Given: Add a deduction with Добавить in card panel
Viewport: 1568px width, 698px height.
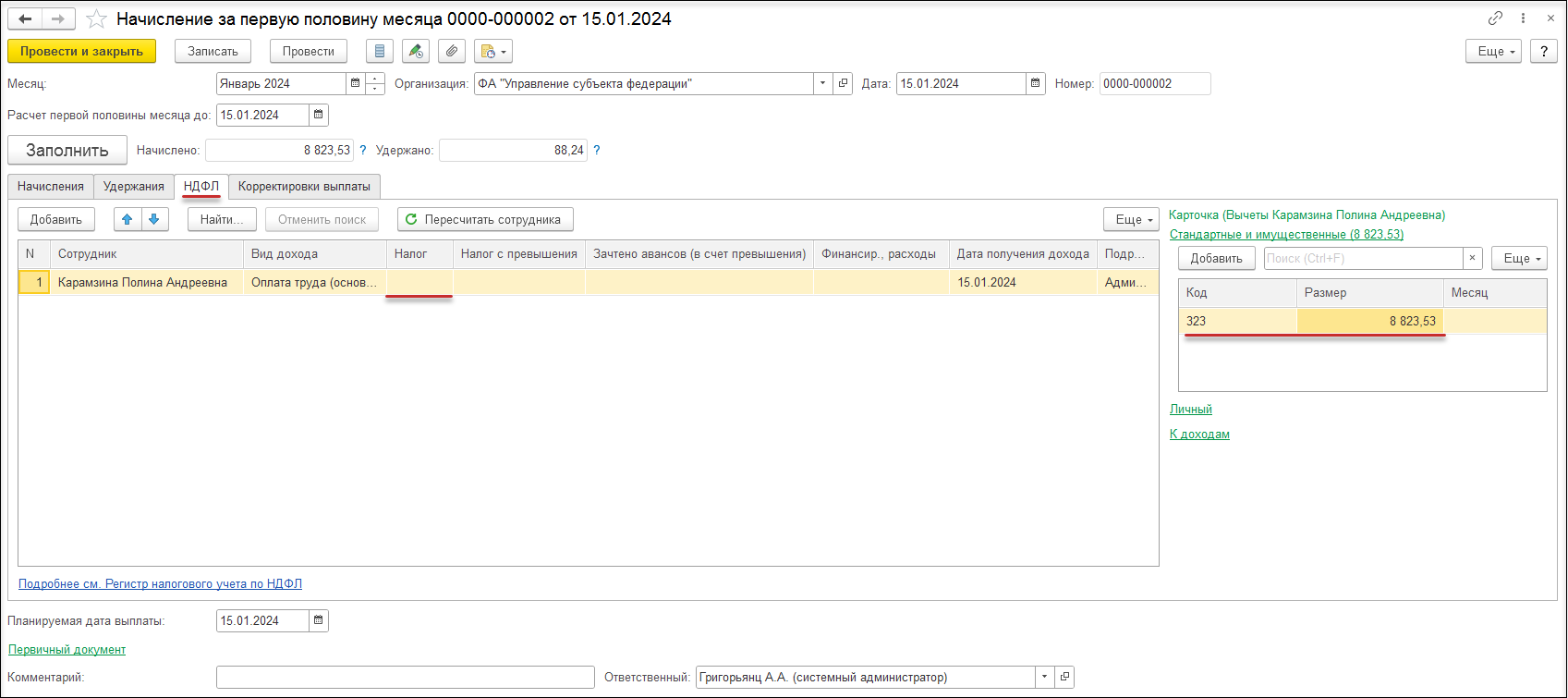Looking at the screenshot, I should (x=1216, y=258).
